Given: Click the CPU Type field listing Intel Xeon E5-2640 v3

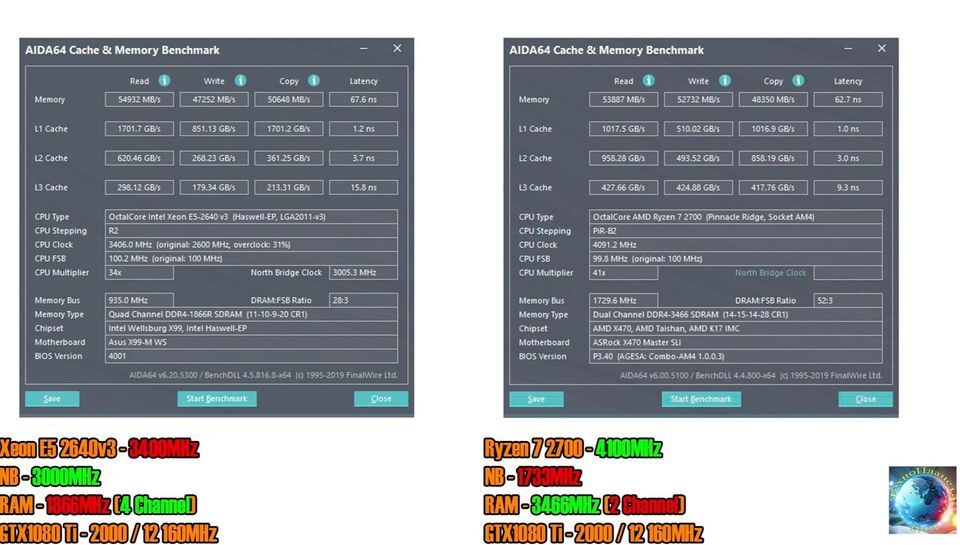Looking at the screenshot, I should 250,217.
